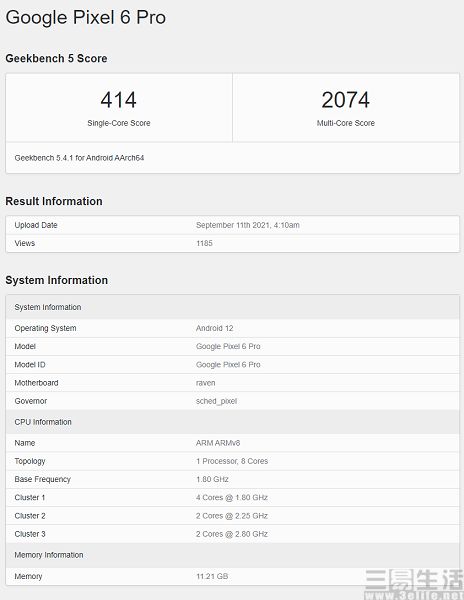
Task: Click the Single-Core Score label
Action: [119, 123]
